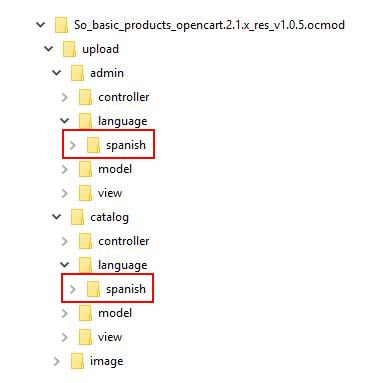Expand the controller folder under admin
The image size is (383, 383).
pos(65,97)
